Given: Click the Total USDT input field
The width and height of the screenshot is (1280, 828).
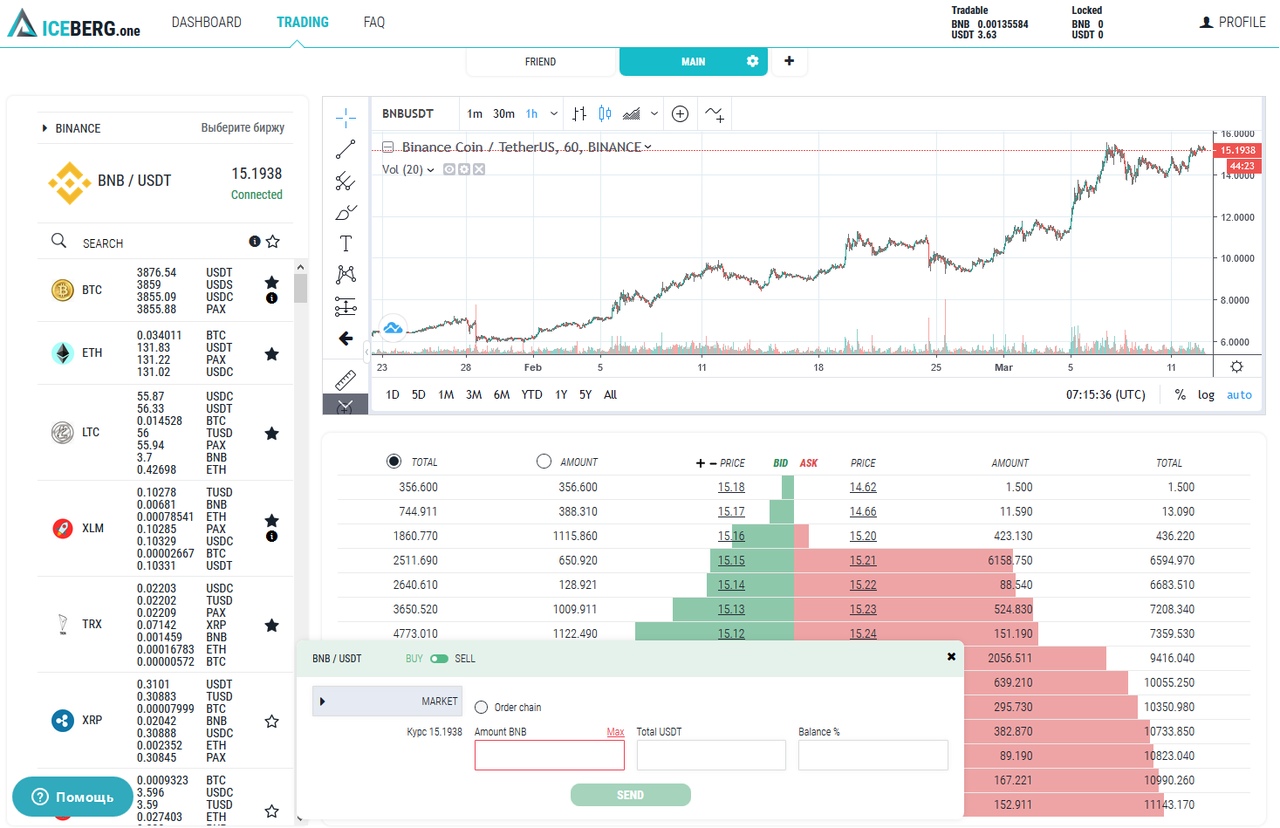Looking at the screenshot, I should pos(711,755).
